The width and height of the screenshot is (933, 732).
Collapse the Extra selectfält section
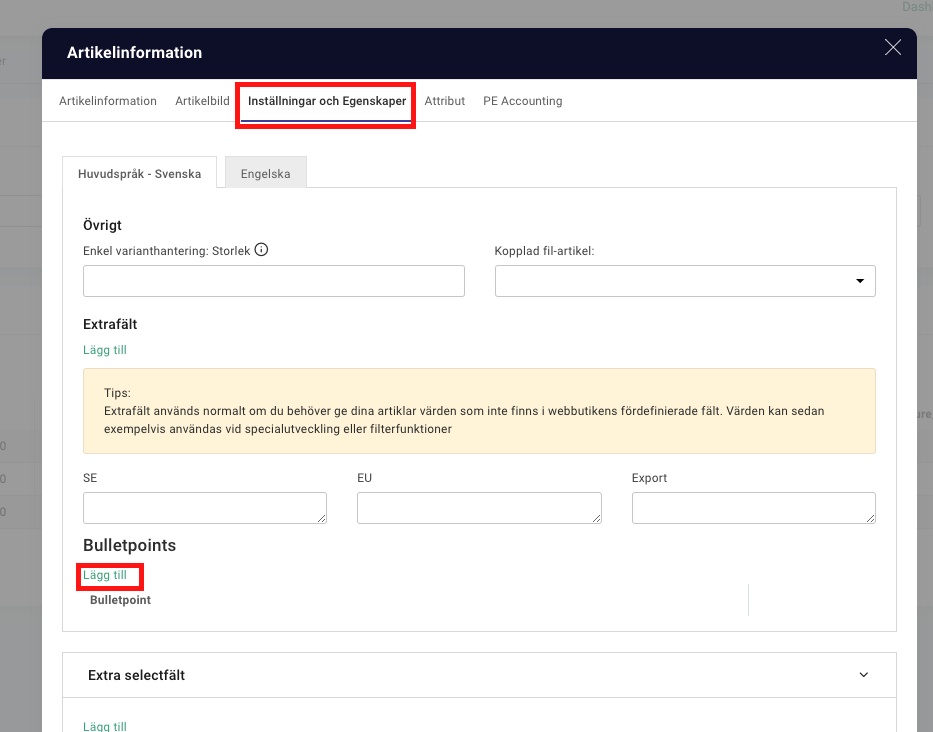click(x=863, y=675)
